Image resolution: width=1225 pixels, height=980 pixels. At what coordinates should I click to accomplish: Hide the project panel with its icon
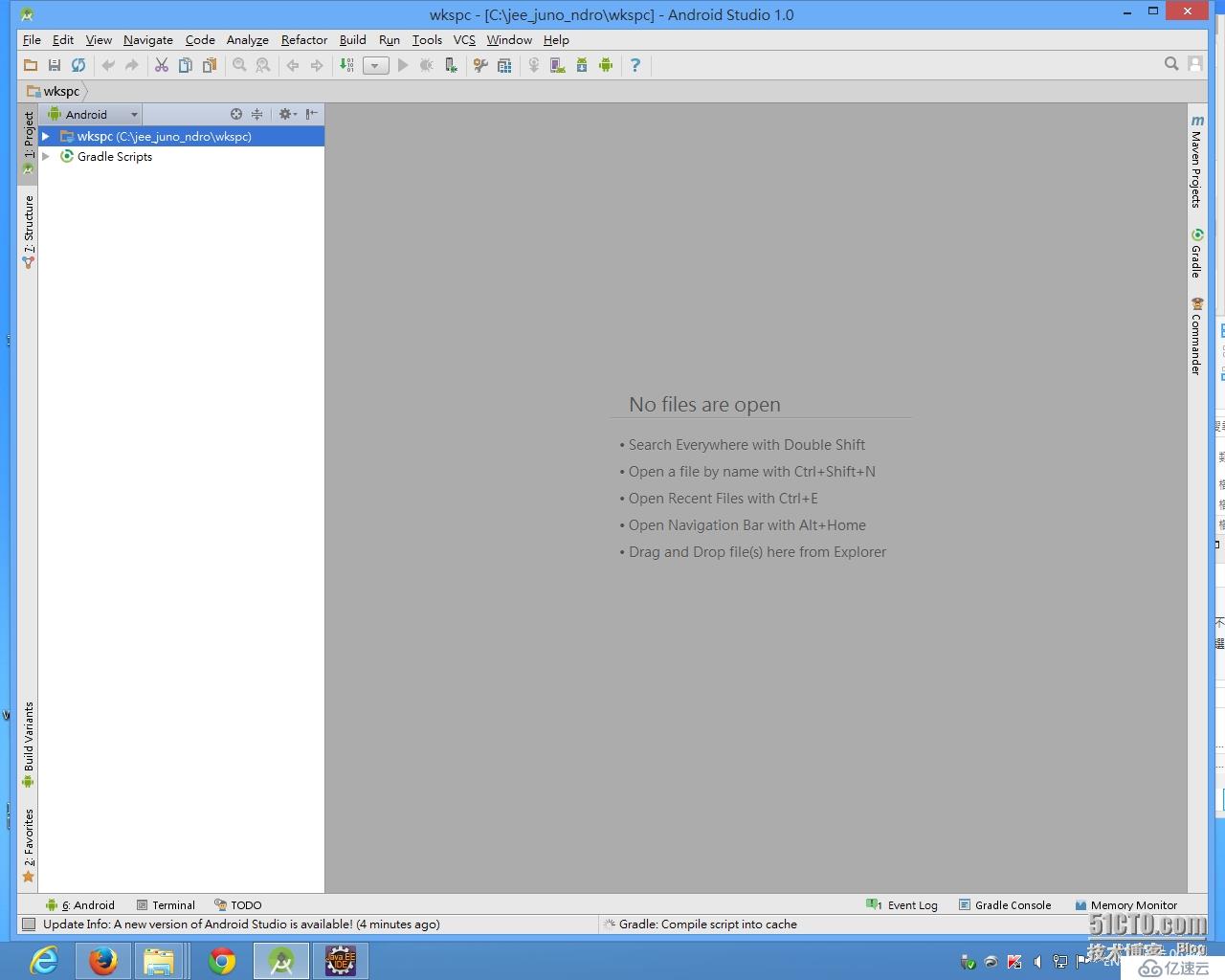point(311,114)
